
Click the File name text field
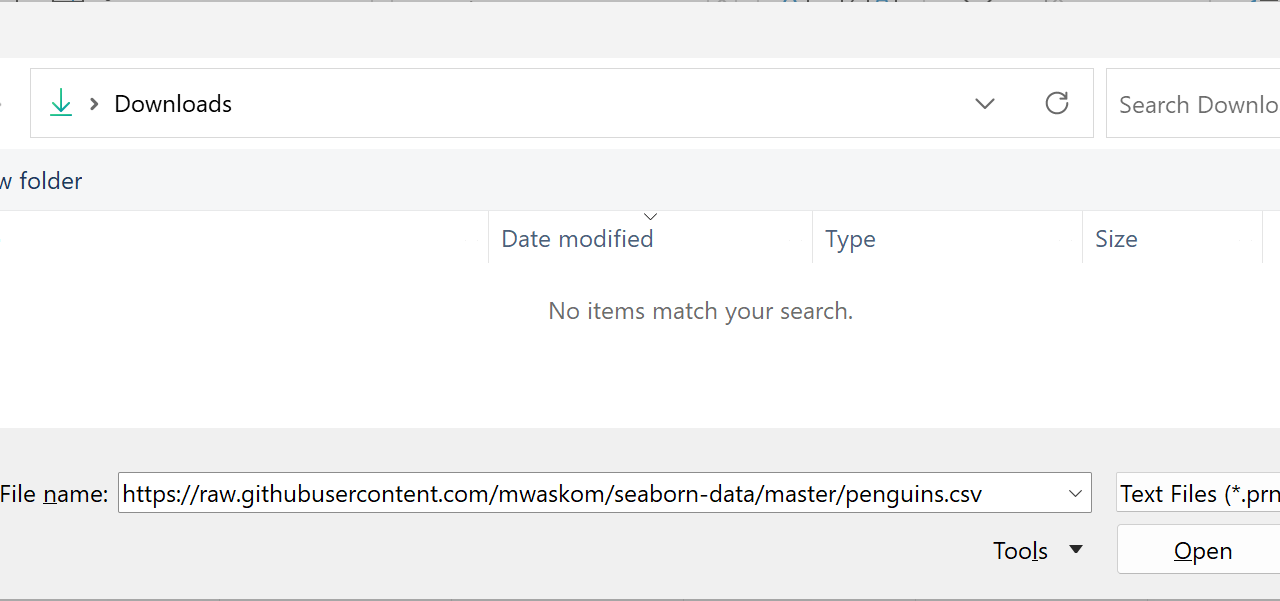click(590, 494)
